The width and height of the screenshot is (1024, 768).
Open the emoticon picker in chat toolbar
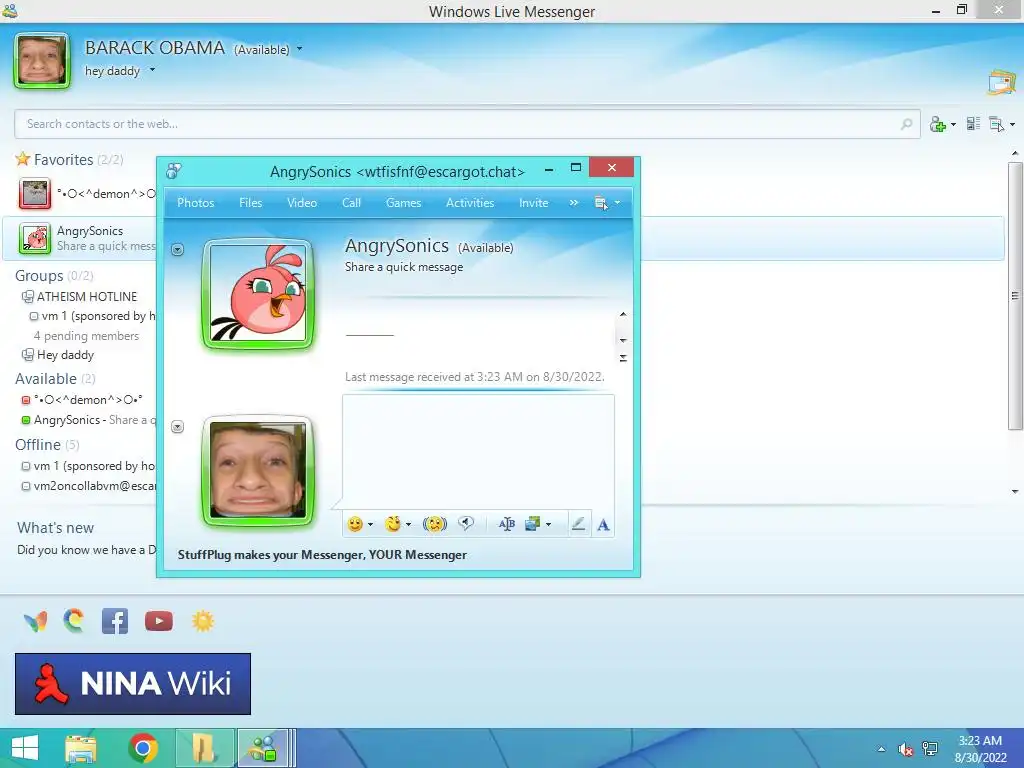pos(355,524)
